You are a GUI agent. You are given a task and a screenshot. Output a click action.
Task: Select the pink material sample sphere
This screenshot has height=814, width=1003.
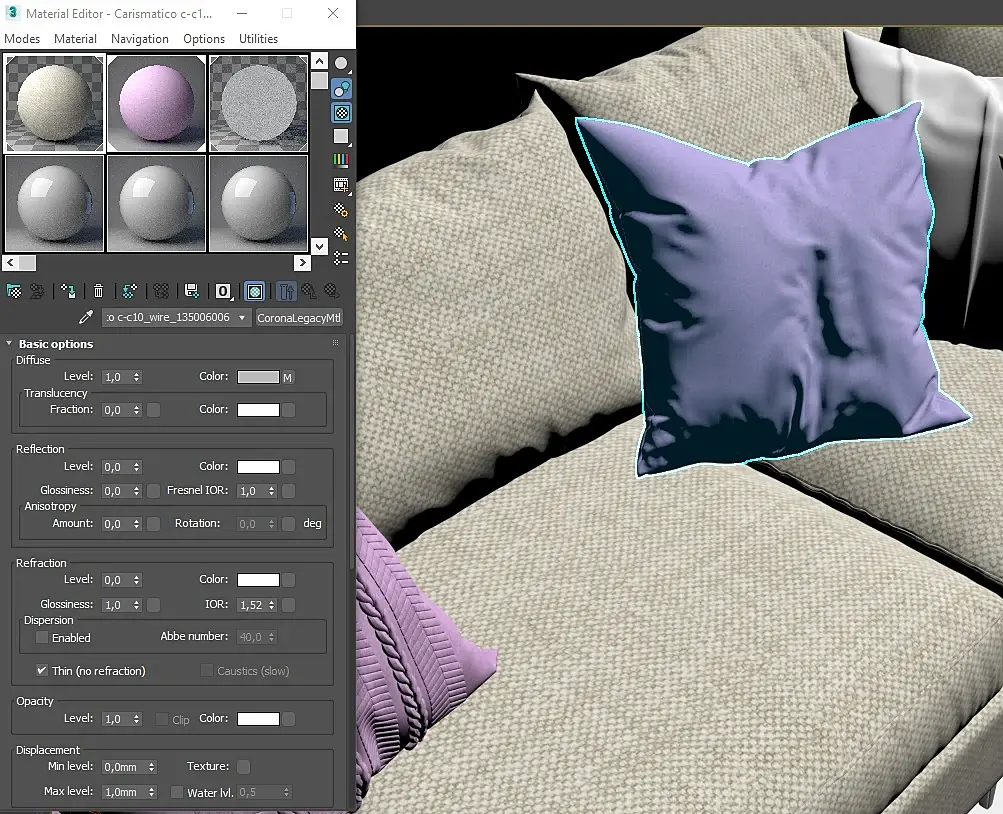click(x=156, y=103)
